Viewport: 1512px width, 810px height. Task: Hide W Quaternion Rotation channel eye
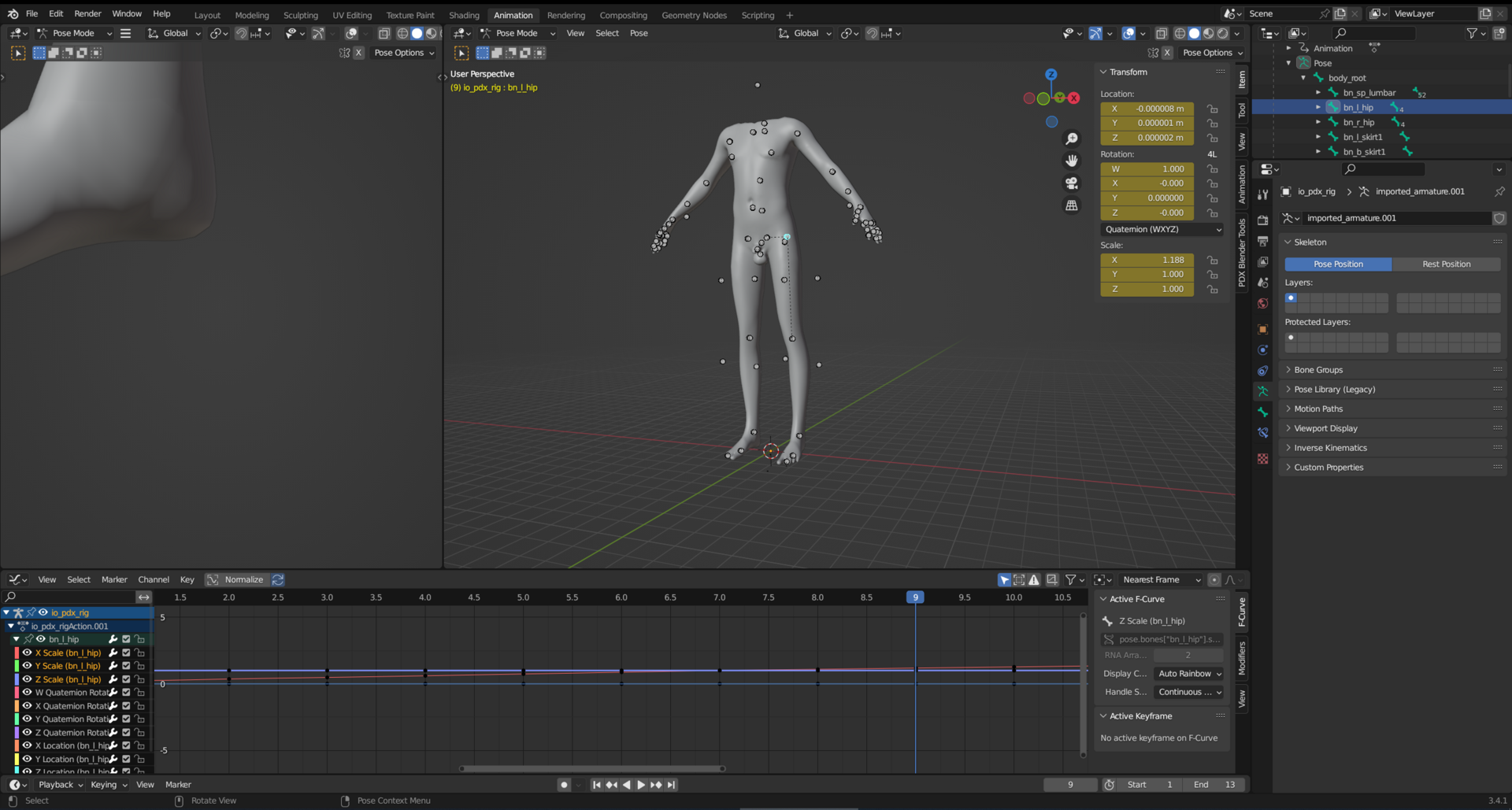(x=27, y=693)
